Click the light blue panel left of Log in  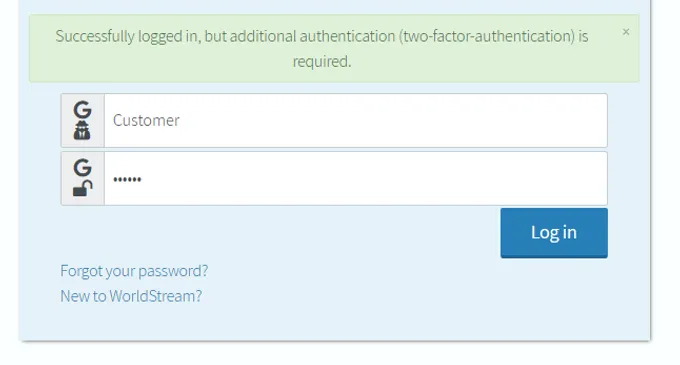click(278, 233)
